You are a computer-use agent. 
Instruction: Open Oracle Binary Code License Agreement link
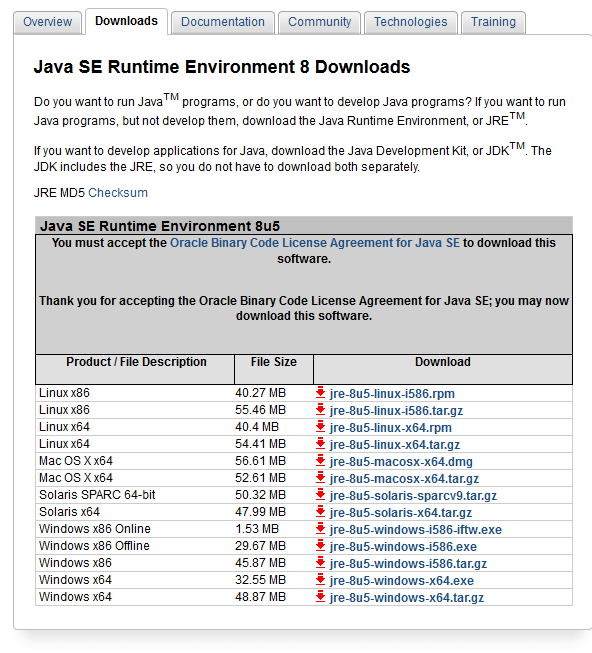point(315,243)
